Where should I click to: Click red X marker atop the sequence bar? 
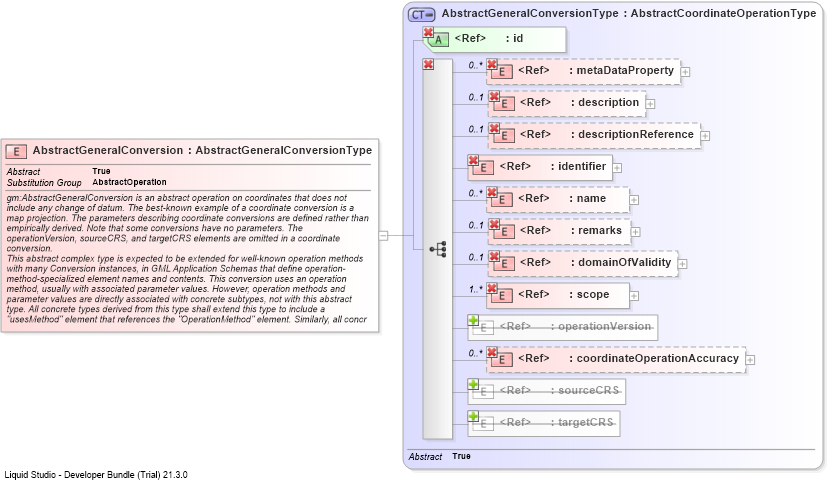point(428,64)
